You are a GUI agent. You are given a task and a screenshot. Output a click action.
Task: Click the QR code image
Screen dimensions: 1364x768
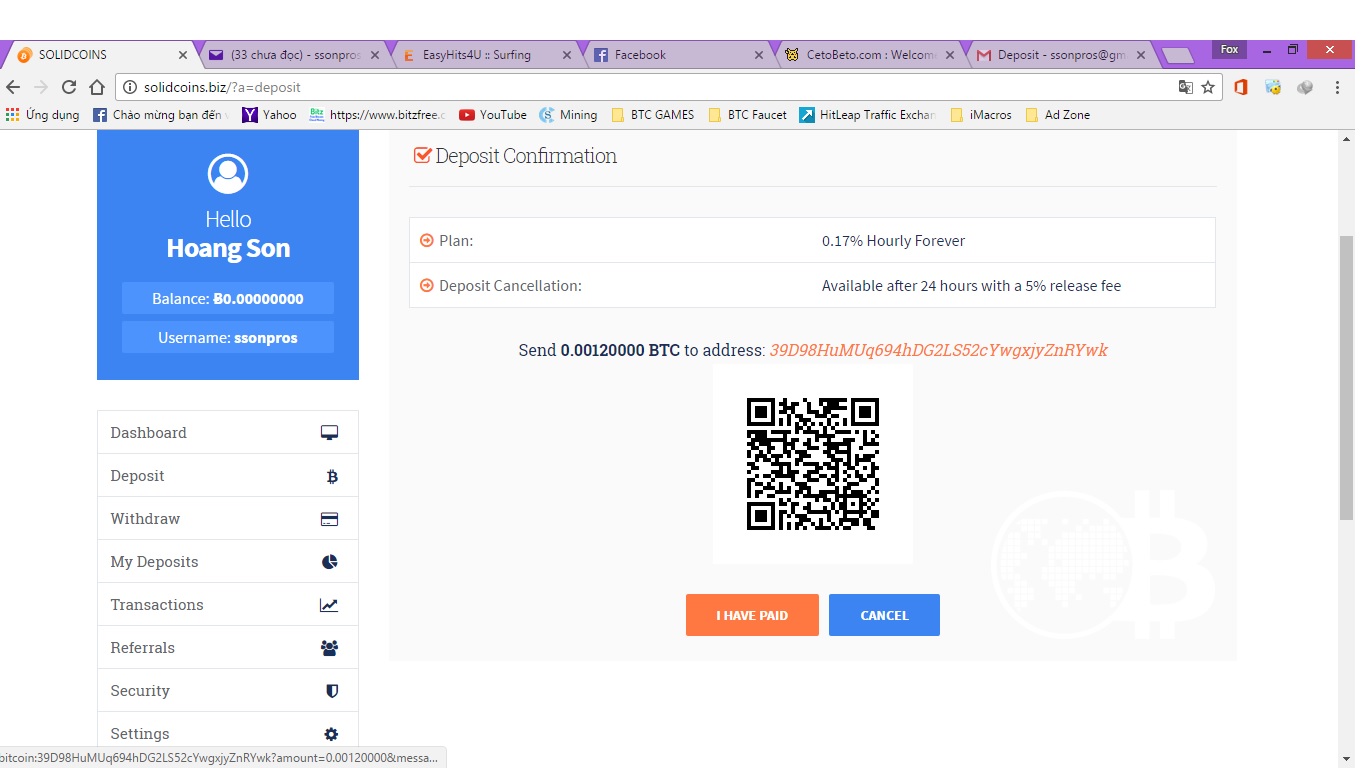813,464
